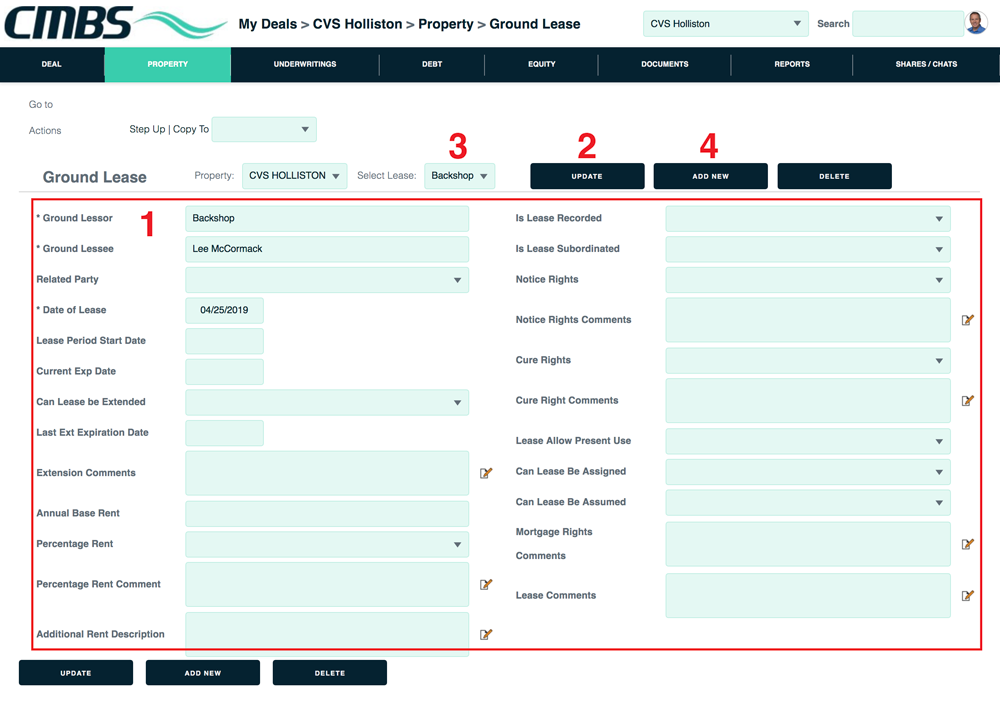The height and width of the screenshot is (712, 1000).
Task: Click the top Delete button
Action: (834, 176)
